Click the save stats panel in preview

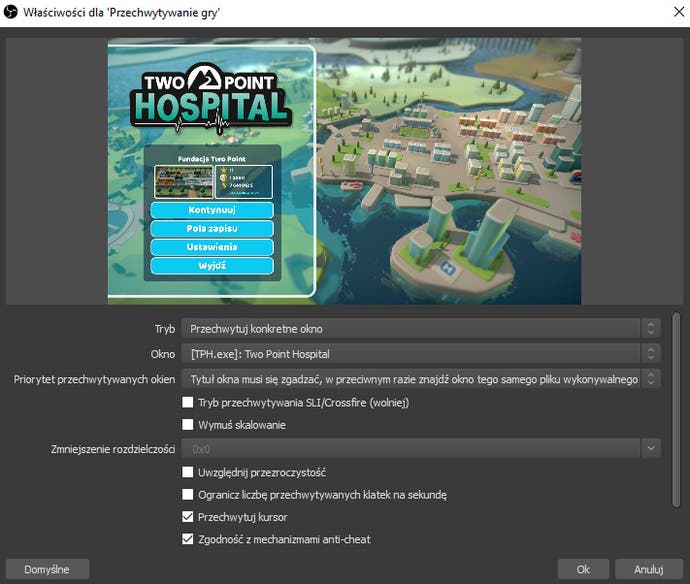(x=244, y=182)
